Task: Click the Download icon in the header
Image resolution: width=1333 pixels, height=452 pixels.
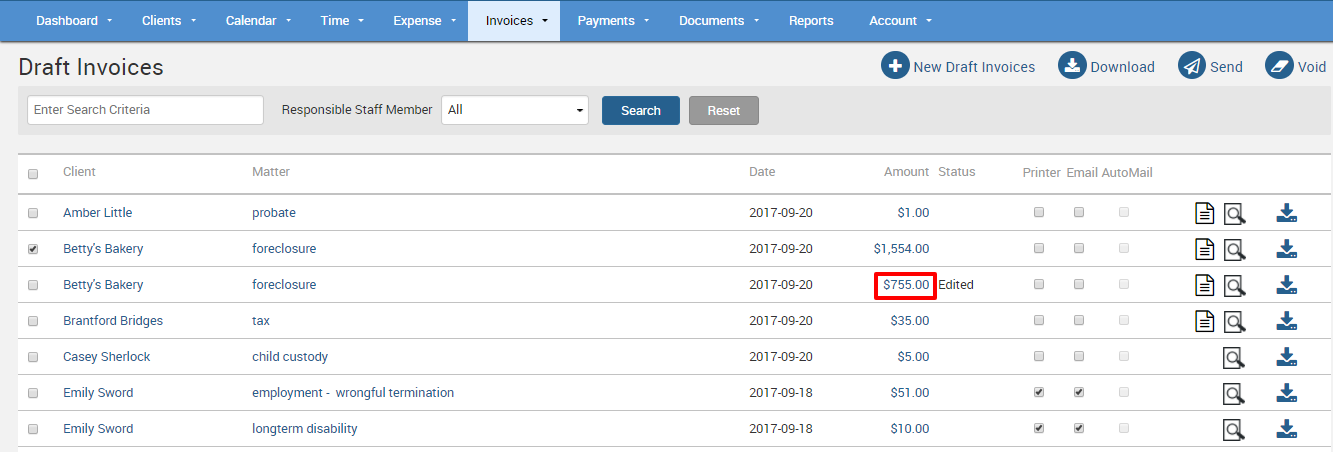Action: pyautogui.click(x=1072, y=66)
